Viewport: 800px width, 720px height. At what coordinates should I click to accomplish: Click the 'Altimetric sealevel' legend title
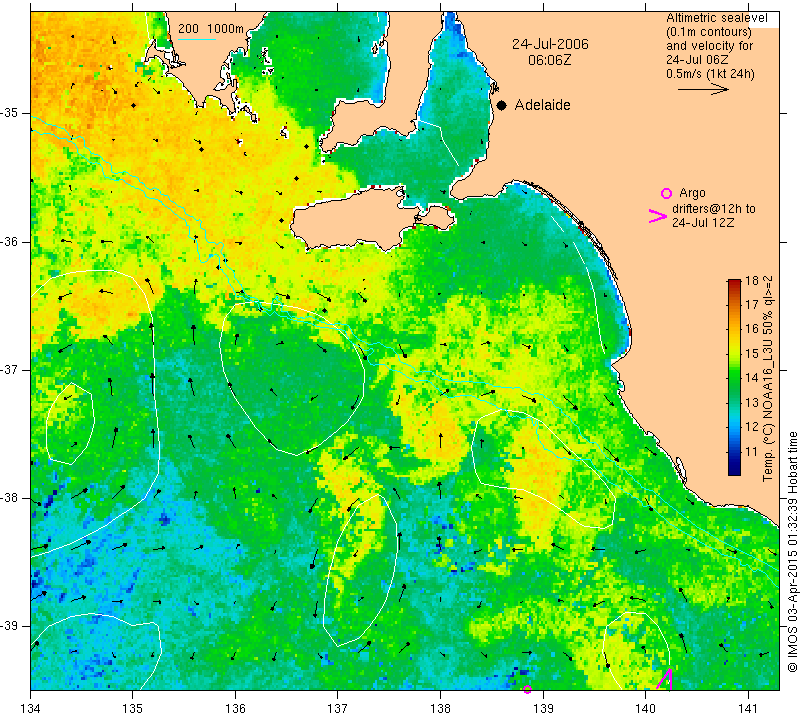717,18
